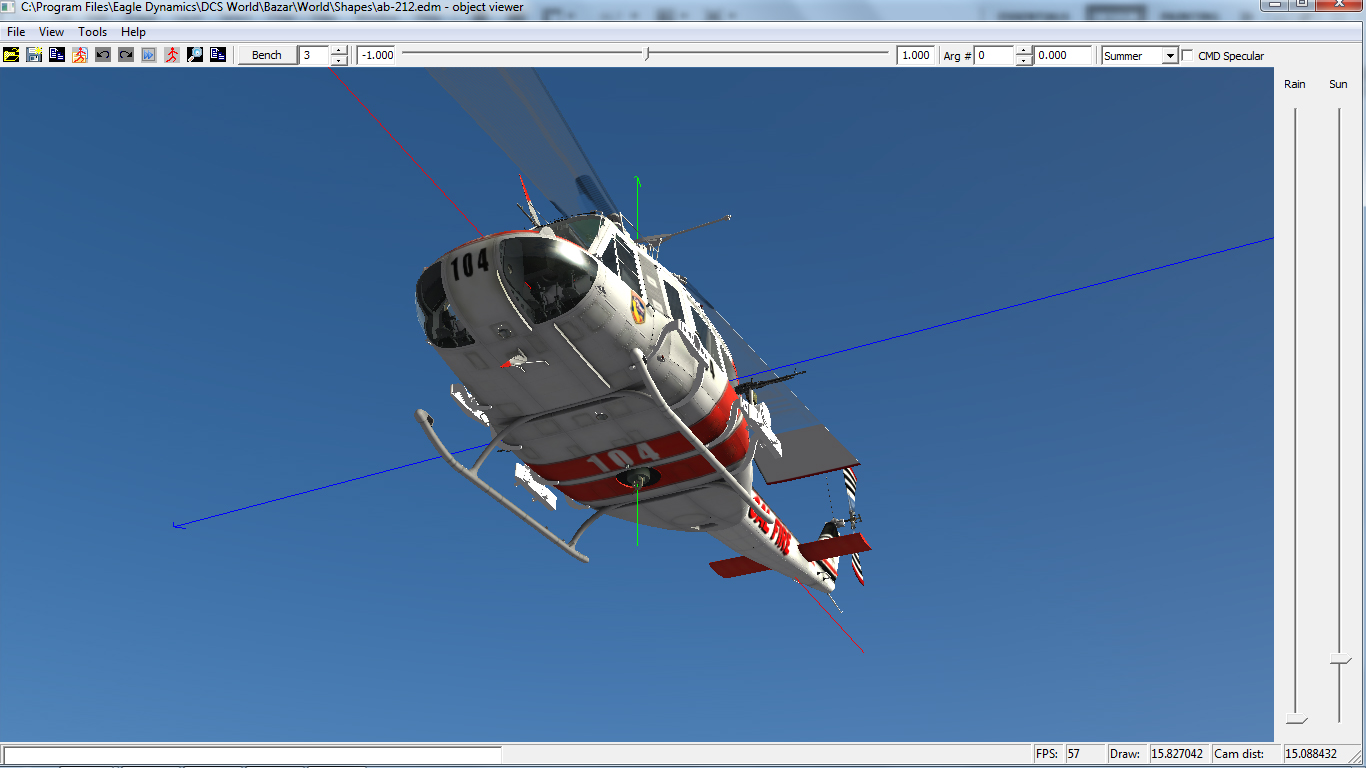The width and height of the screenshot is (1366, 768).
Task: Click the magnifying glass icon
Action: (195, 55)
